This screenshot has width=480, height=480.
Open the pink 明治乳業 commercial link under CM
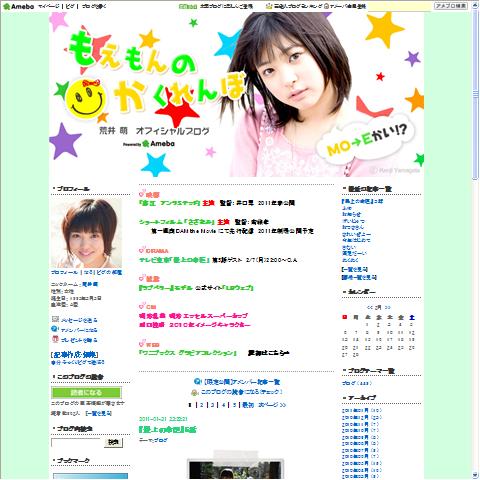pos(193,316)
